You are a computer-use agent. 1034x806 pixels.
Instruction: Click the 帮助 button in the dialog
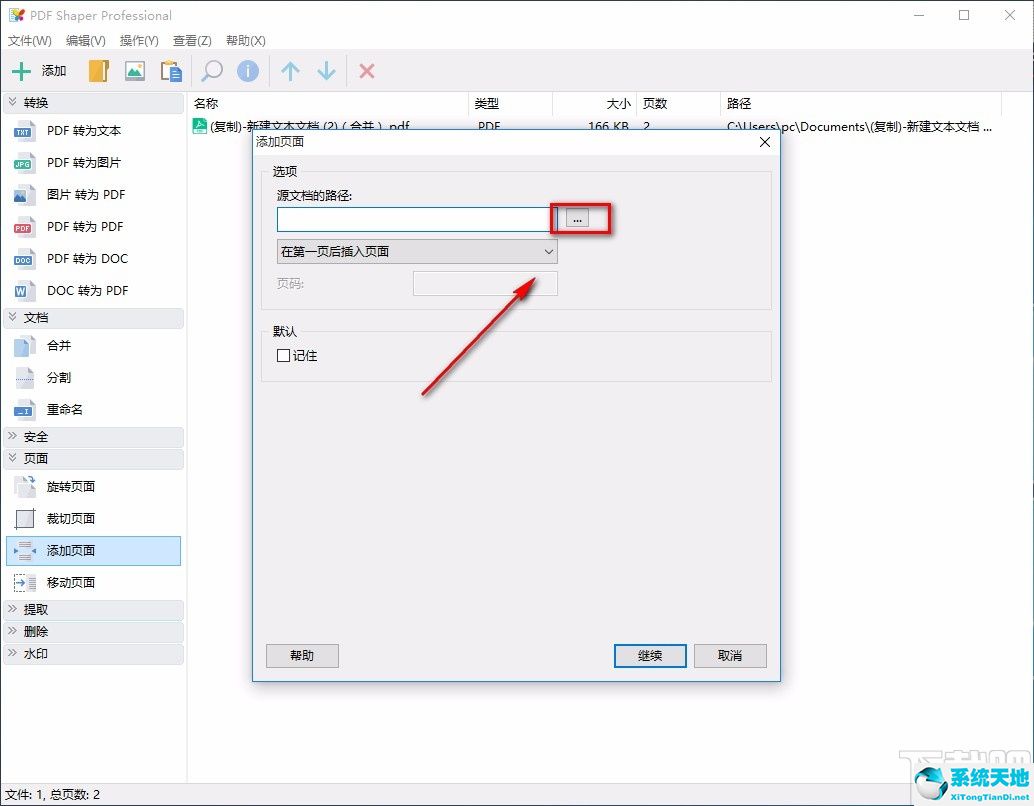pyautogui.click(x=302, y=656)
